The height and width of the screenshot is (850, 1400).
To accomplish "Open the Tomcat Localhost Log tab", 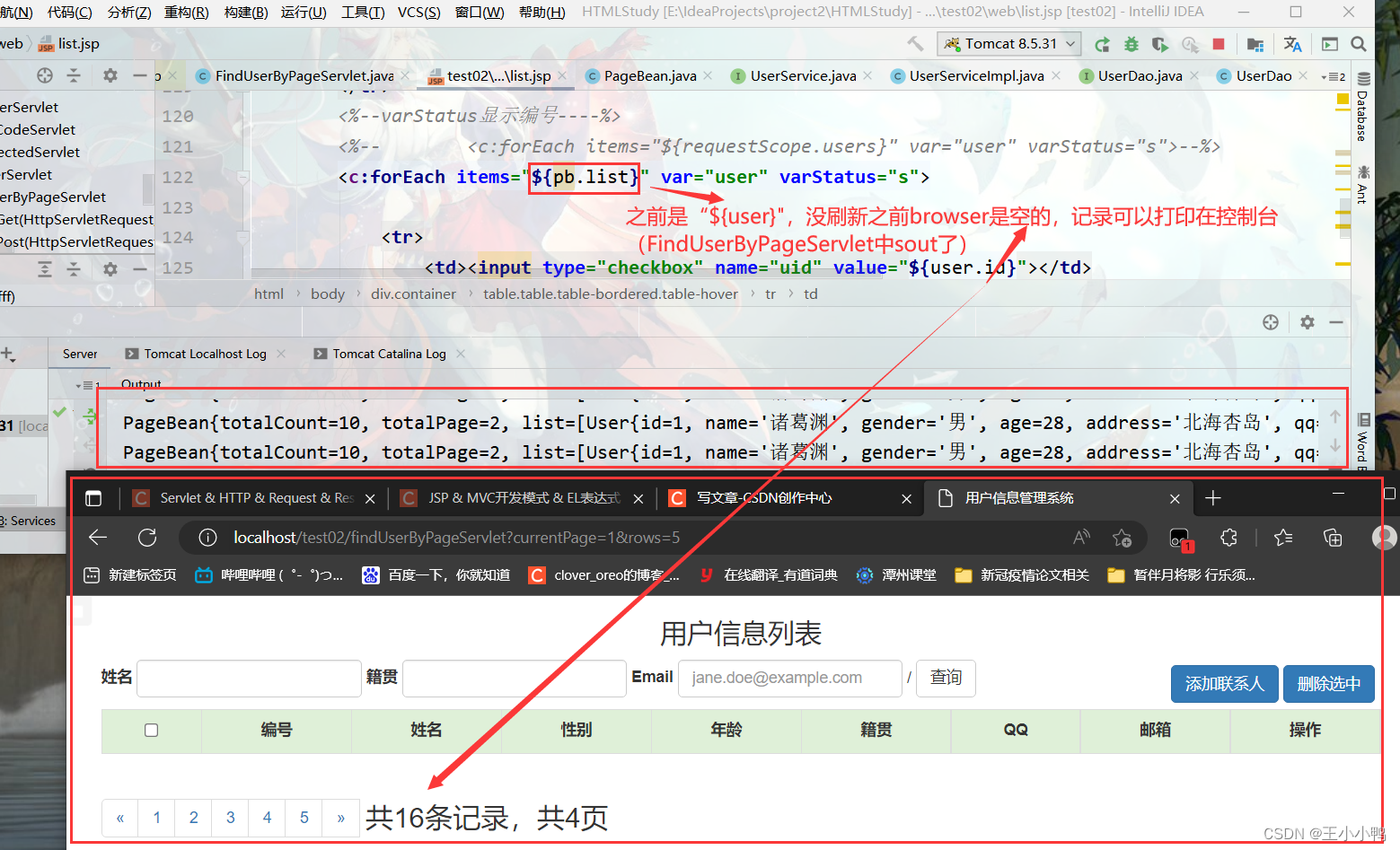I will point(205,354).
